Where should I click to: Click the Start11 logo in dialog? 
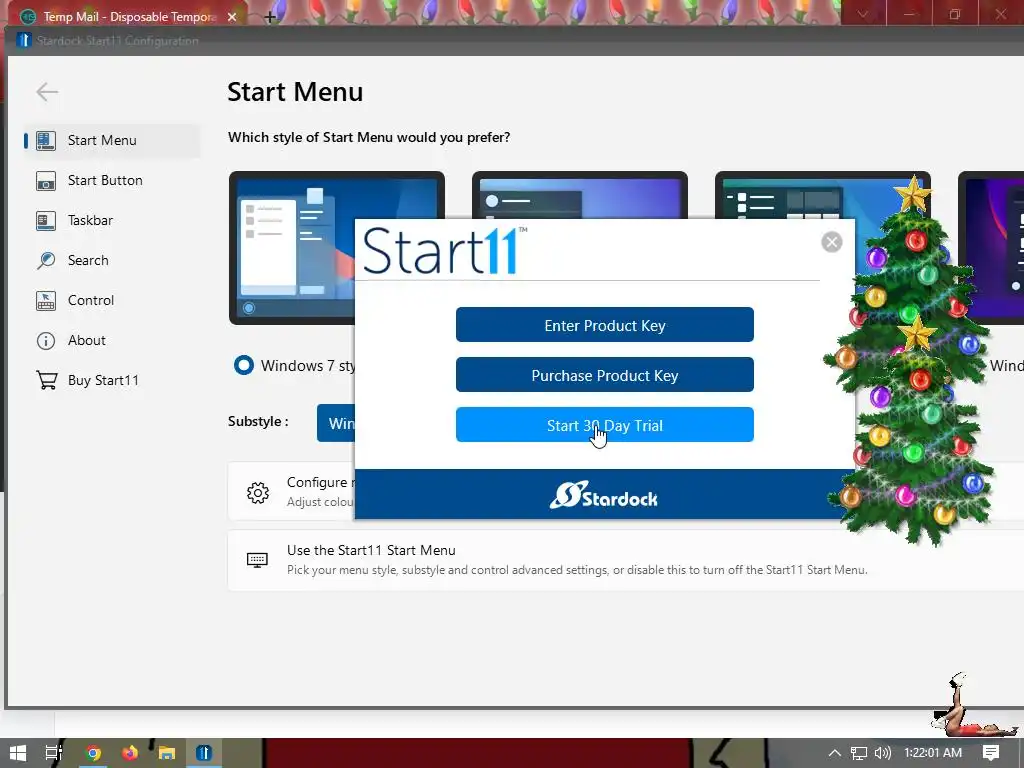click(445, 251)
